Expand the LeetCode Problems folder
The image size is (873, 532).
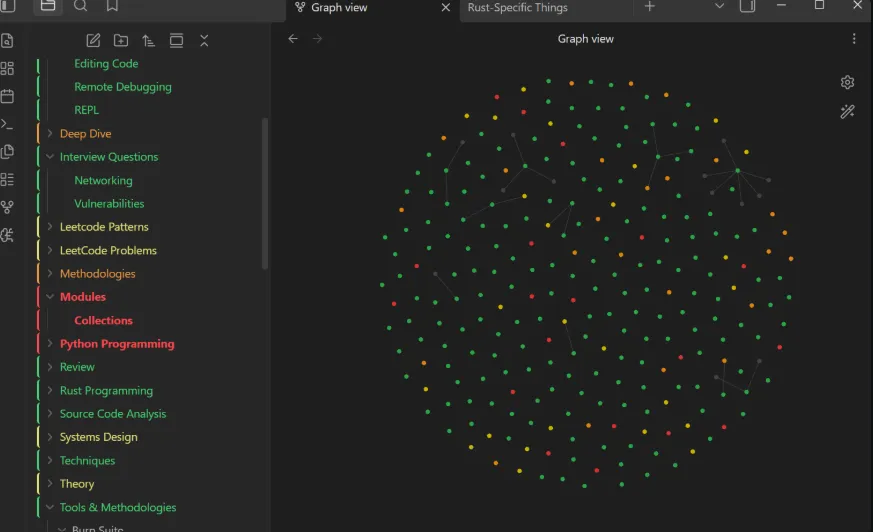point(50,250)
